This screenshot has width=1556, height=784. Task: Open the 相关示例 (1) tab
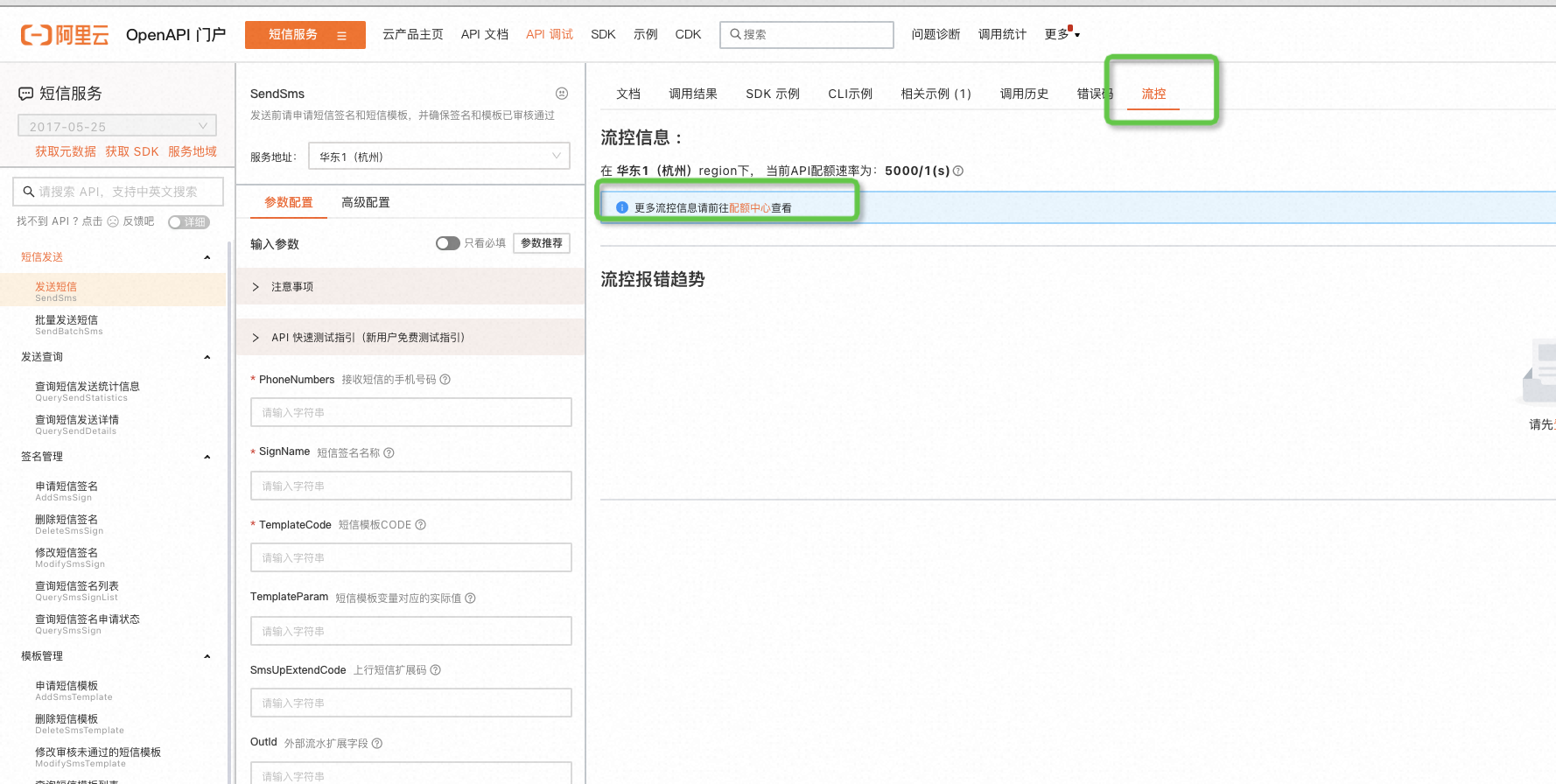coord(936,94)
